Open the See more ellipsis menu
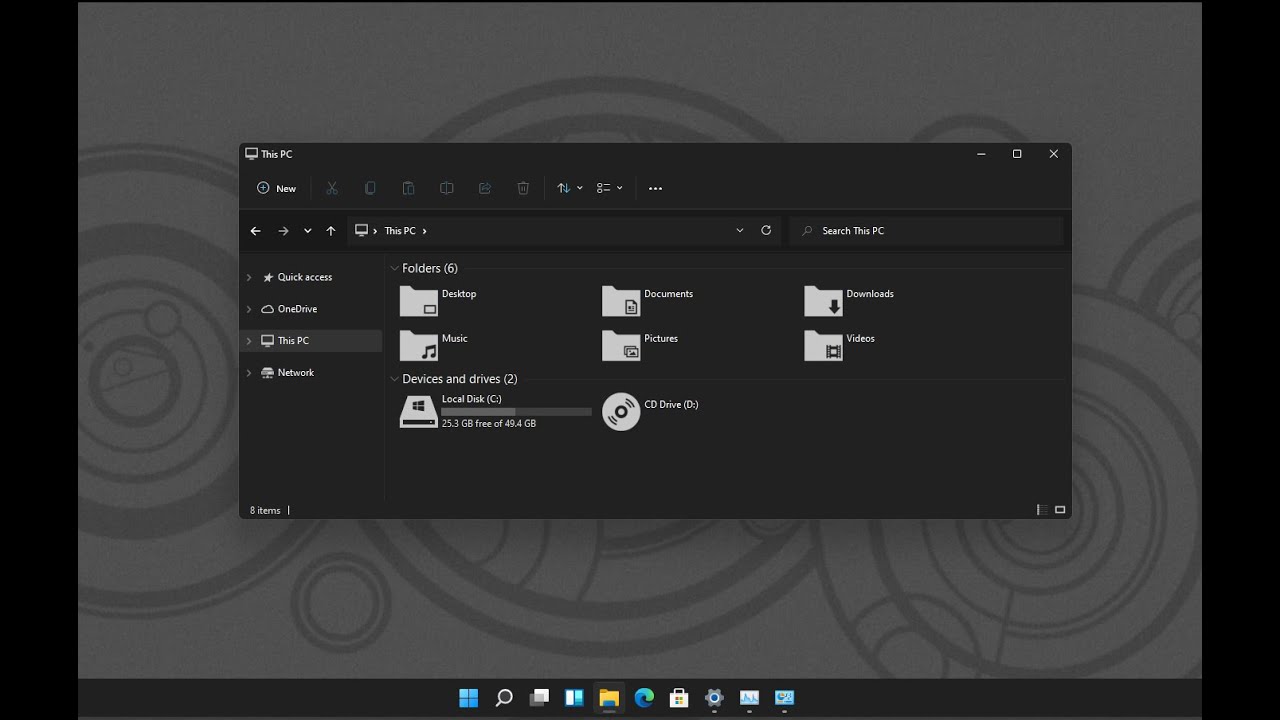This screenshot has width=1280, height=720. click(655, 188)
